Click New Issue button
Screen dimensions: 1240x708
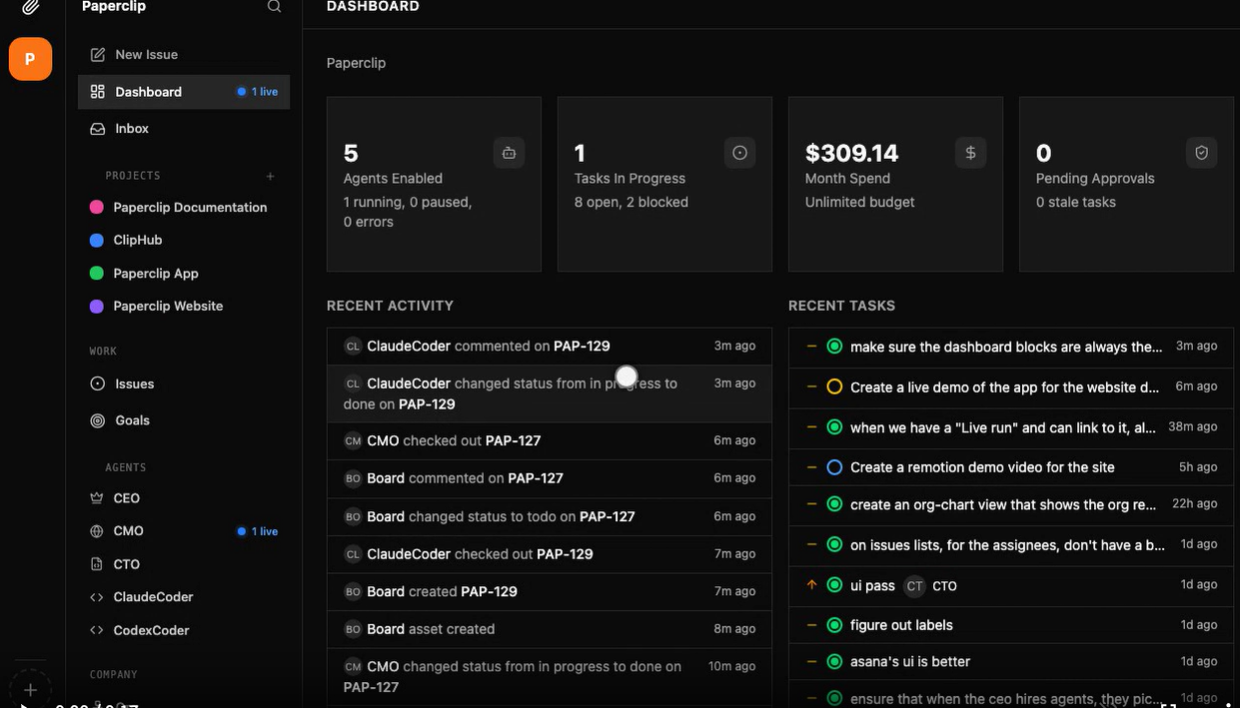(146, 55)
